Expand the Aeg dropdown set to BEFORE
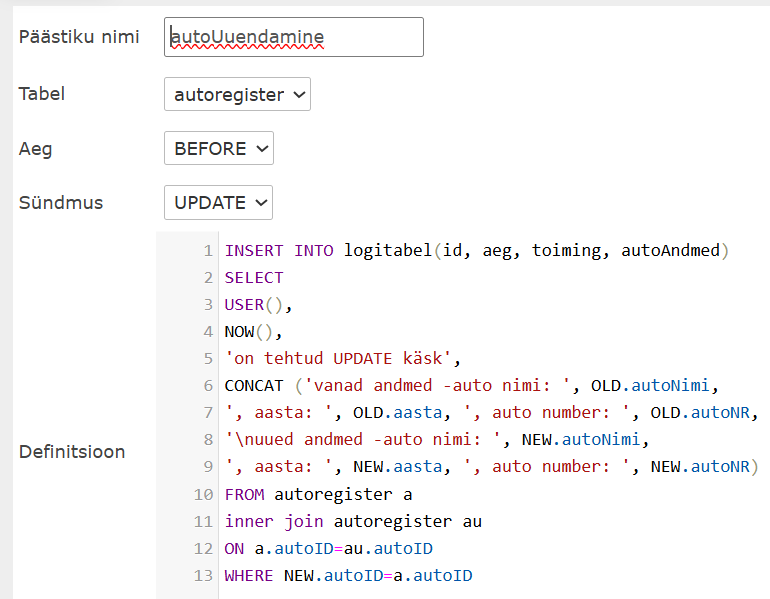This screenshot has height=599, width=770. pyautogui.click(x=218, y=149)
